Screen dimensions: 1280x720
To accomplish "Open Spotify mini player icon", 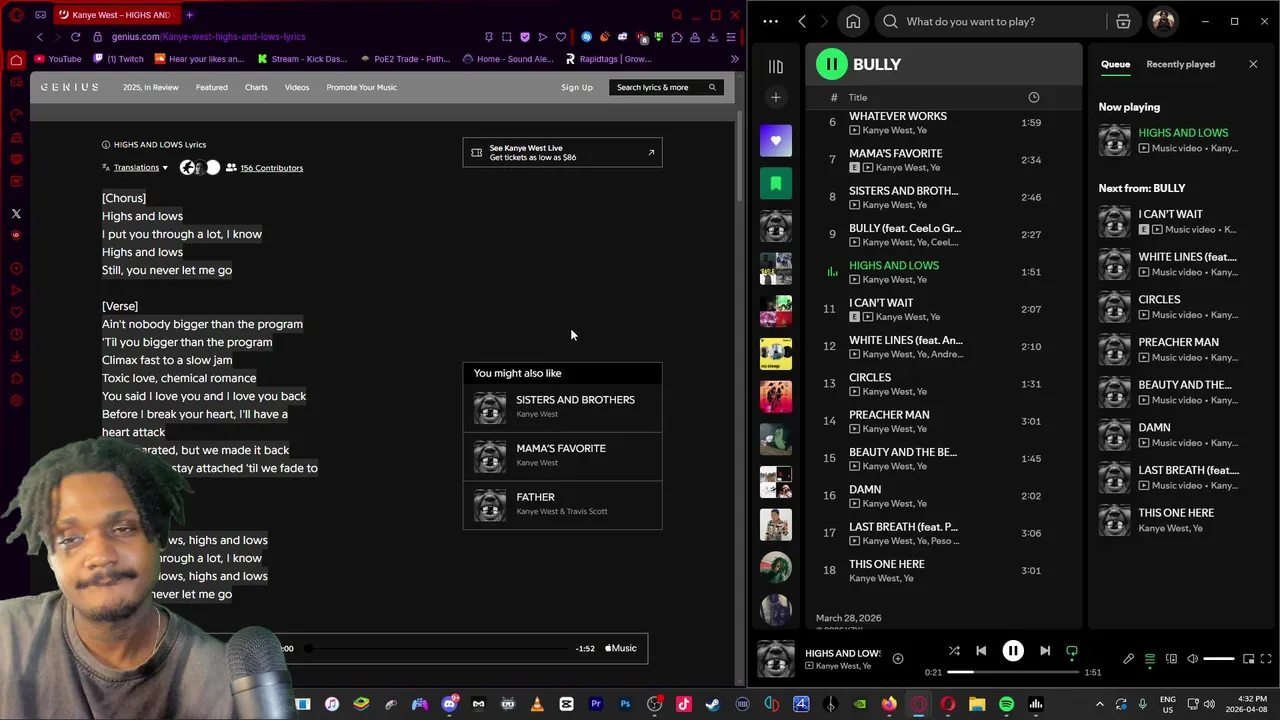I will point(1248,659).
